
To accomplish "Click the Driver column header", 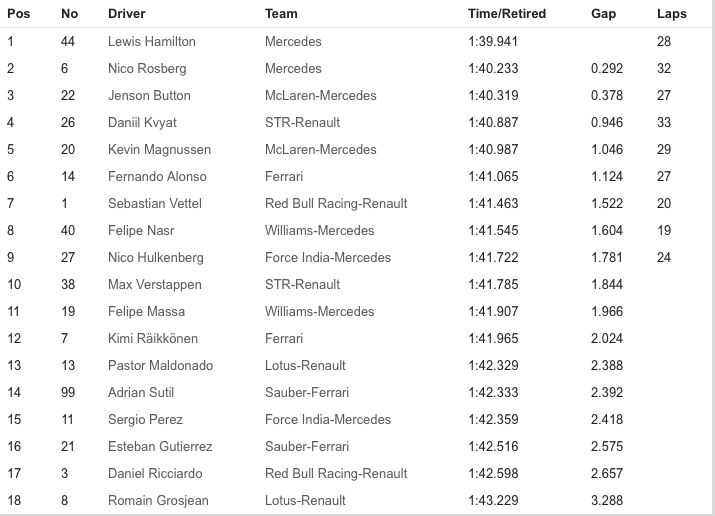I will [127, 14].
